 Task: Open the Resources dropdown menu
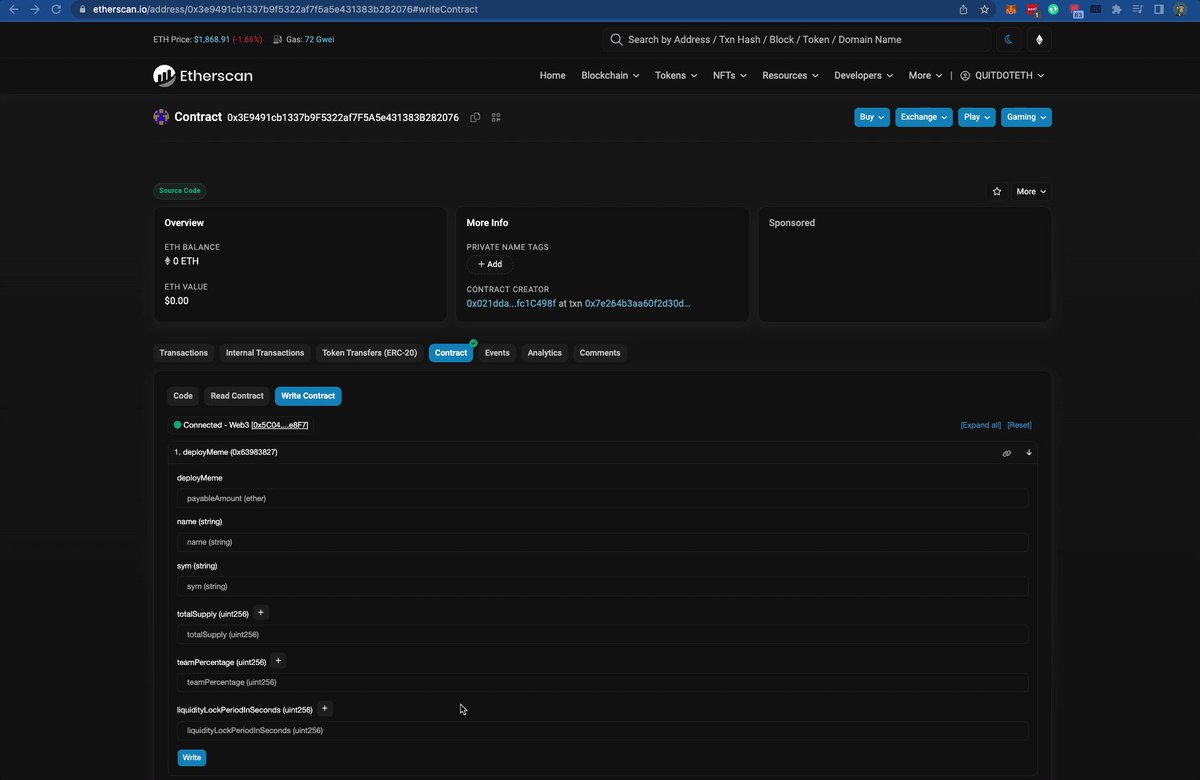790,75
